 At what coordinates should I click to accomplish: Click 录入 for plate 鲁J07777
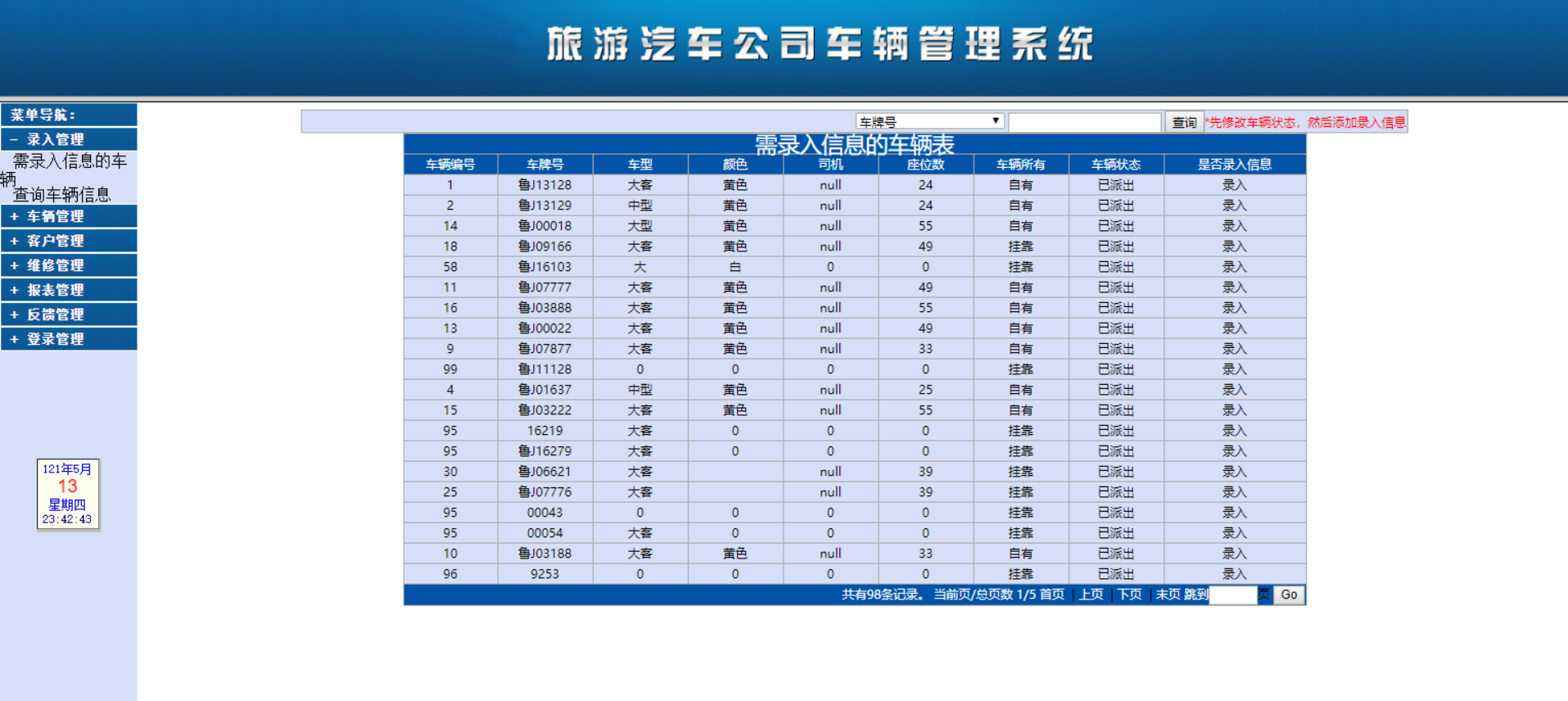click(1234, 287)
